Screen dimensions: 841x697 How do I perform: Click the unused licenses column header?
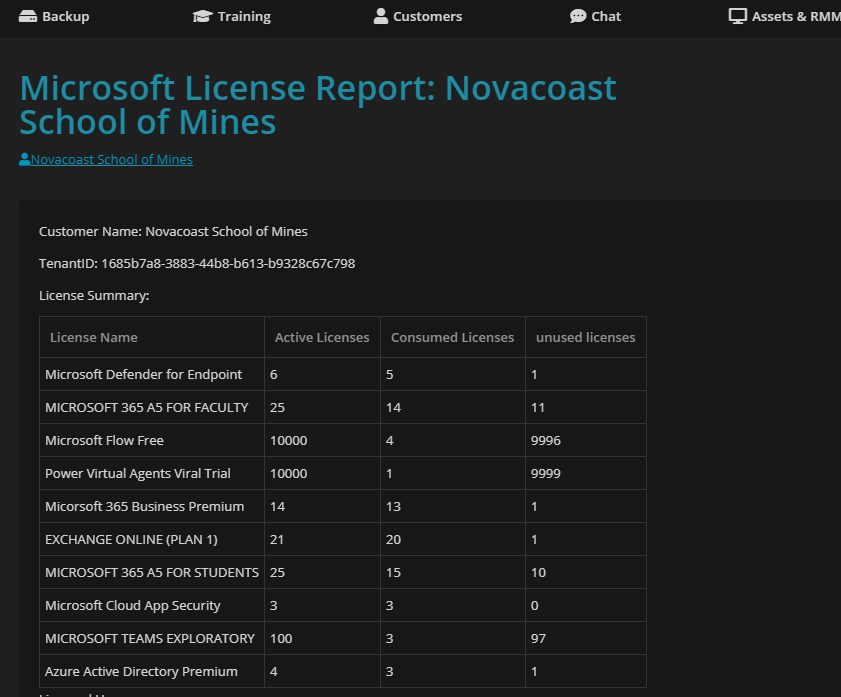point(585,338)
